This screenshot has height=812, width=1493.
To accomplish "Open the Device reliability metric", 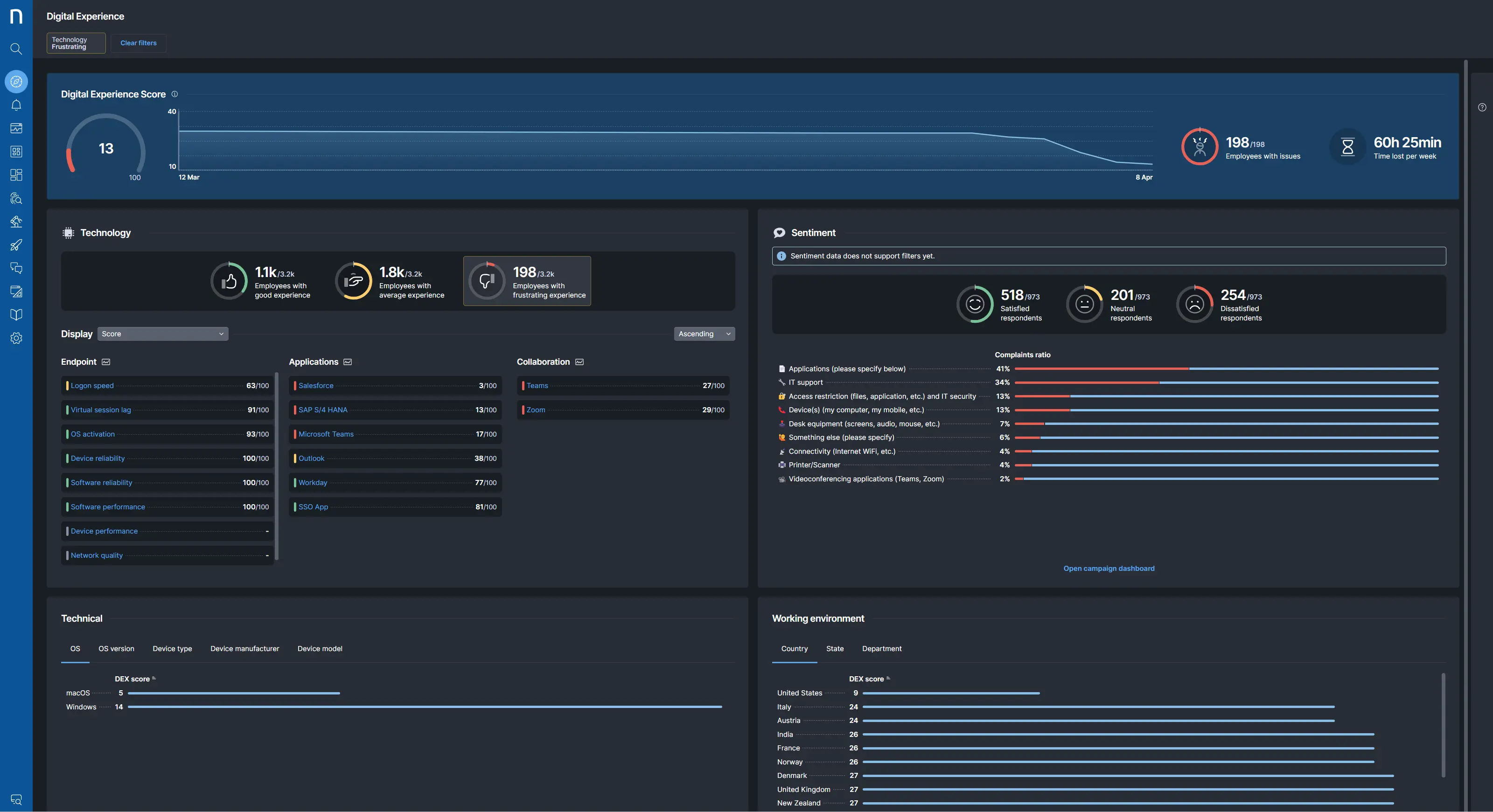I will tap(167, 459).
